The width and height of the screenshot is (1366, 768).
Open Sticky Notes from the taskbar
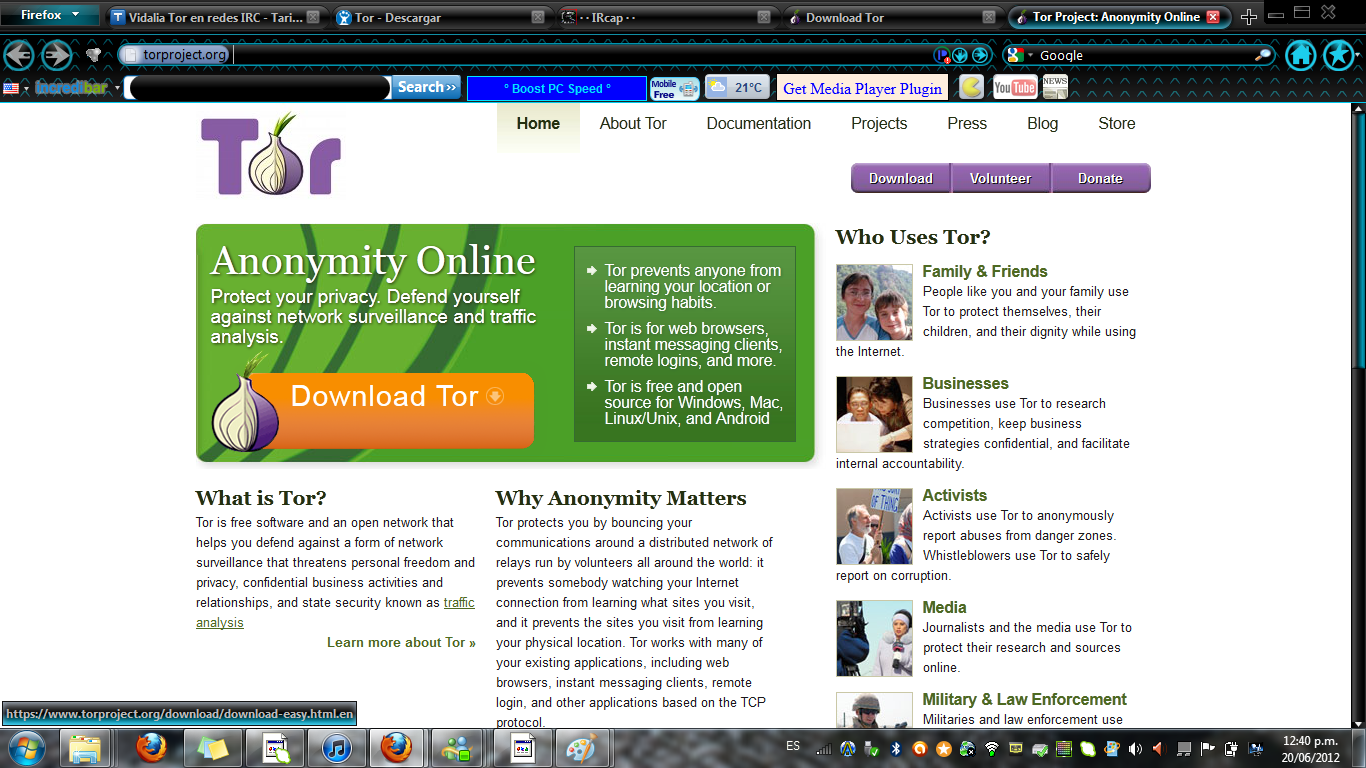click(213, 748)
